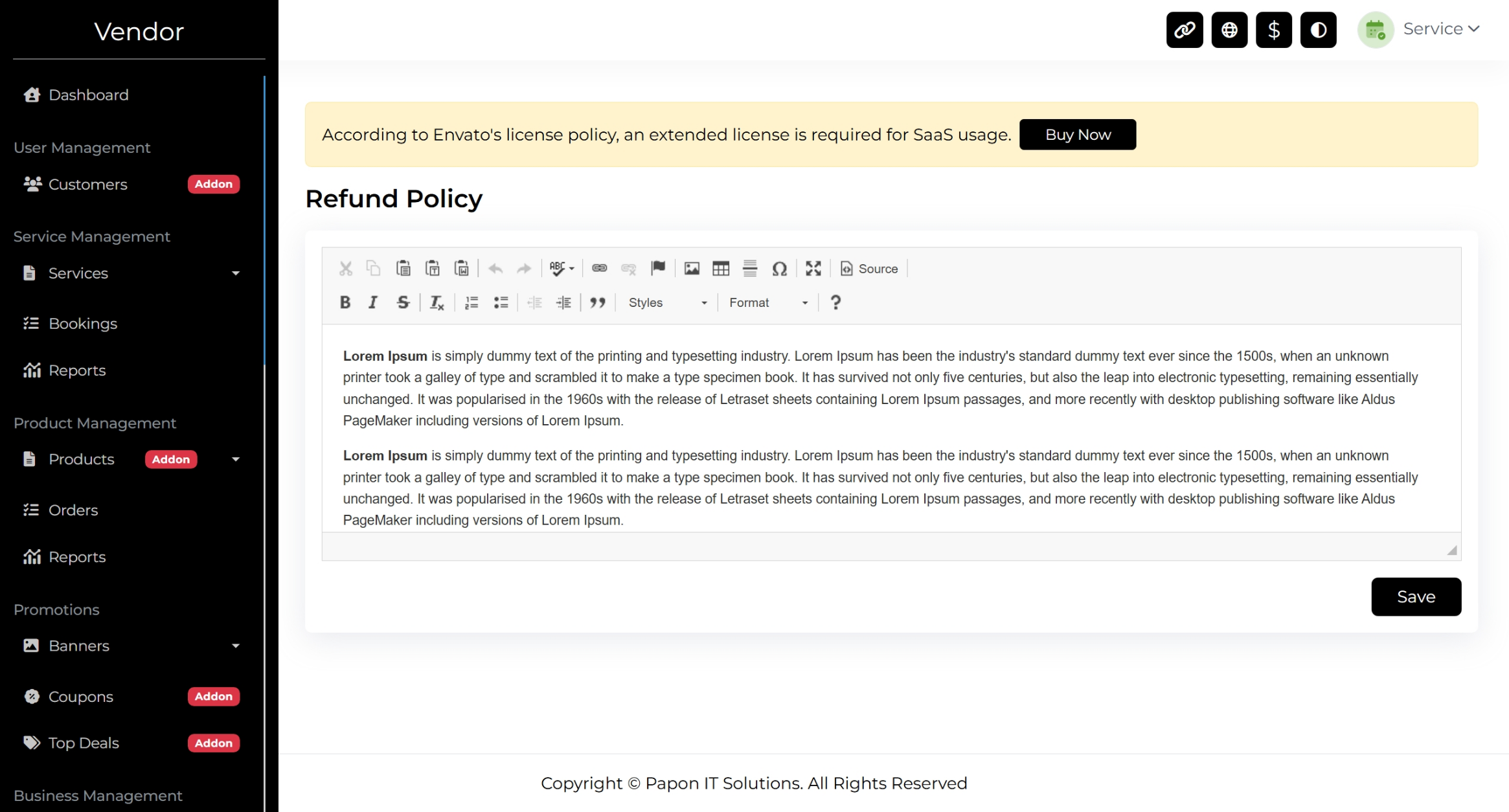Click the editor resize handle
This screenshot has height=812, width=1509.
point(1452,550)
